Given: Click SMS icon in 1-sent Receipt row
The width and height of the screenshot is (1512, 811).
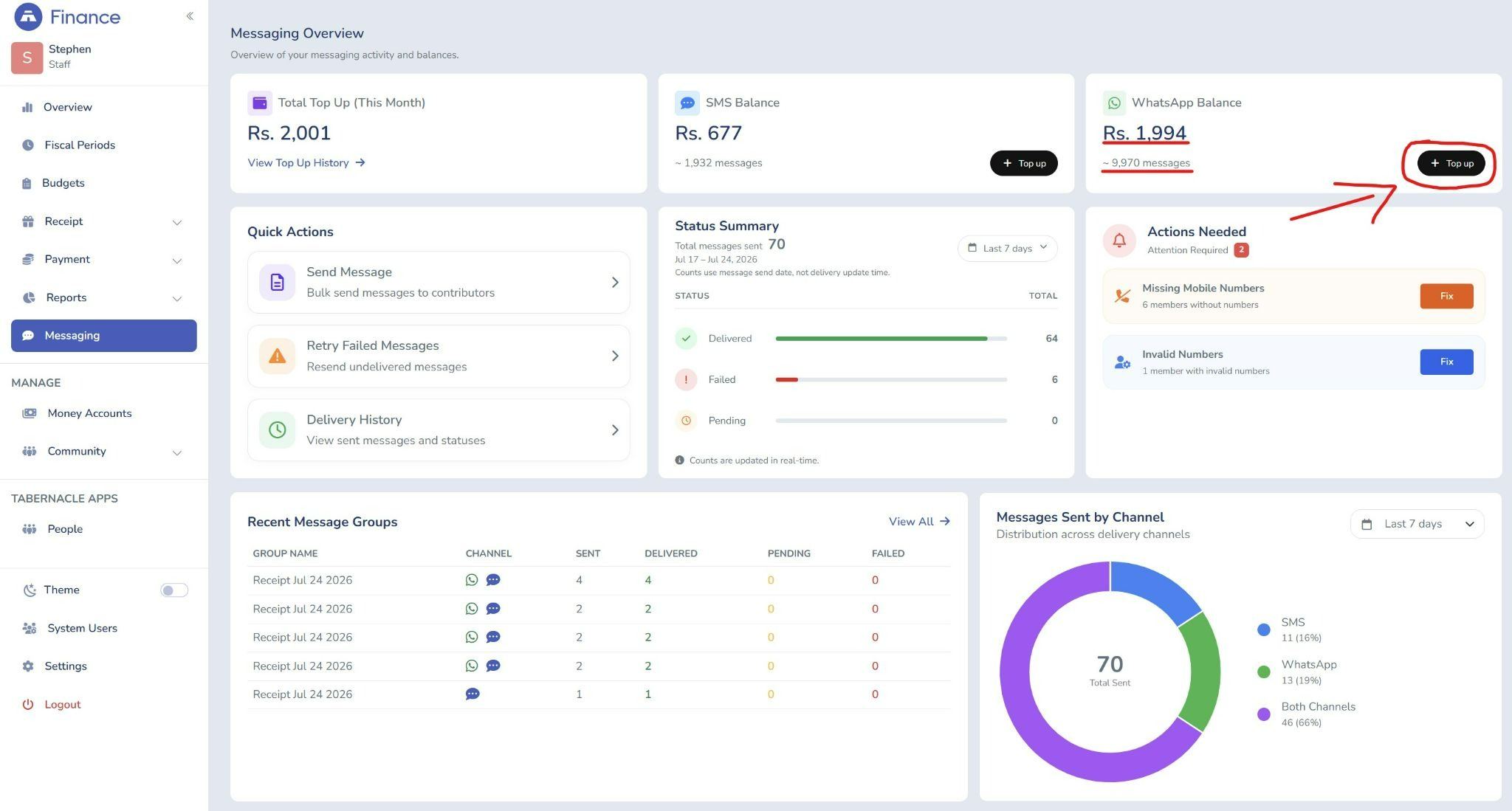Looking at the screenshot, I should pyautogui.click(x=472, y=694).
